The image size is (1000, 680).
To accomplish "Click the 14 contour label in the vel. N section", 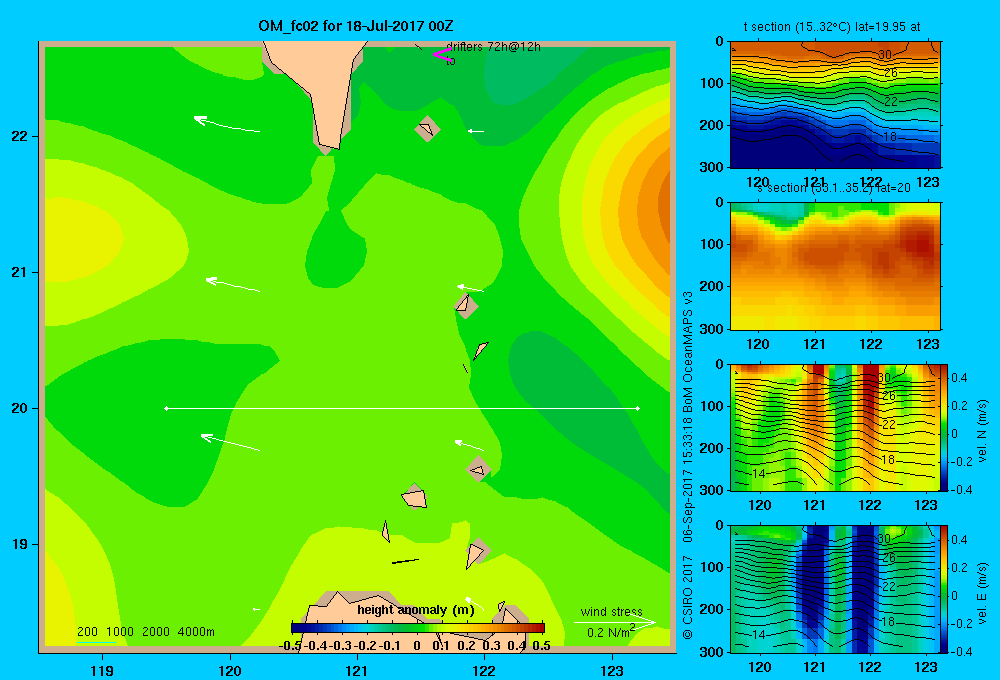I will point(758,473).
